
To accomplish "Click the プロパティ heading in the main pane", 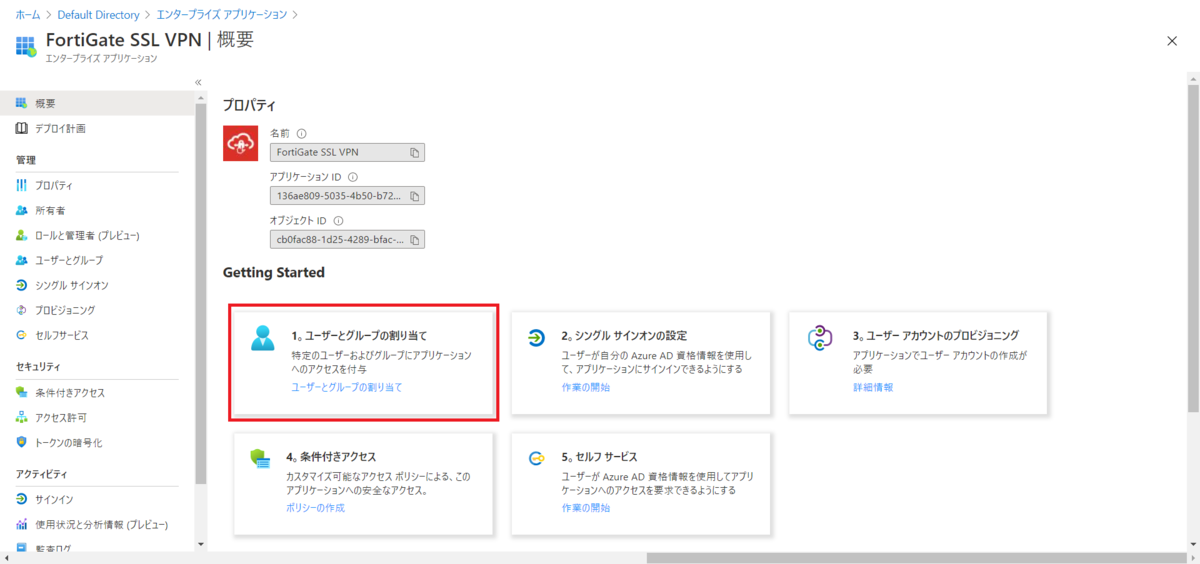I will (249, 105).
